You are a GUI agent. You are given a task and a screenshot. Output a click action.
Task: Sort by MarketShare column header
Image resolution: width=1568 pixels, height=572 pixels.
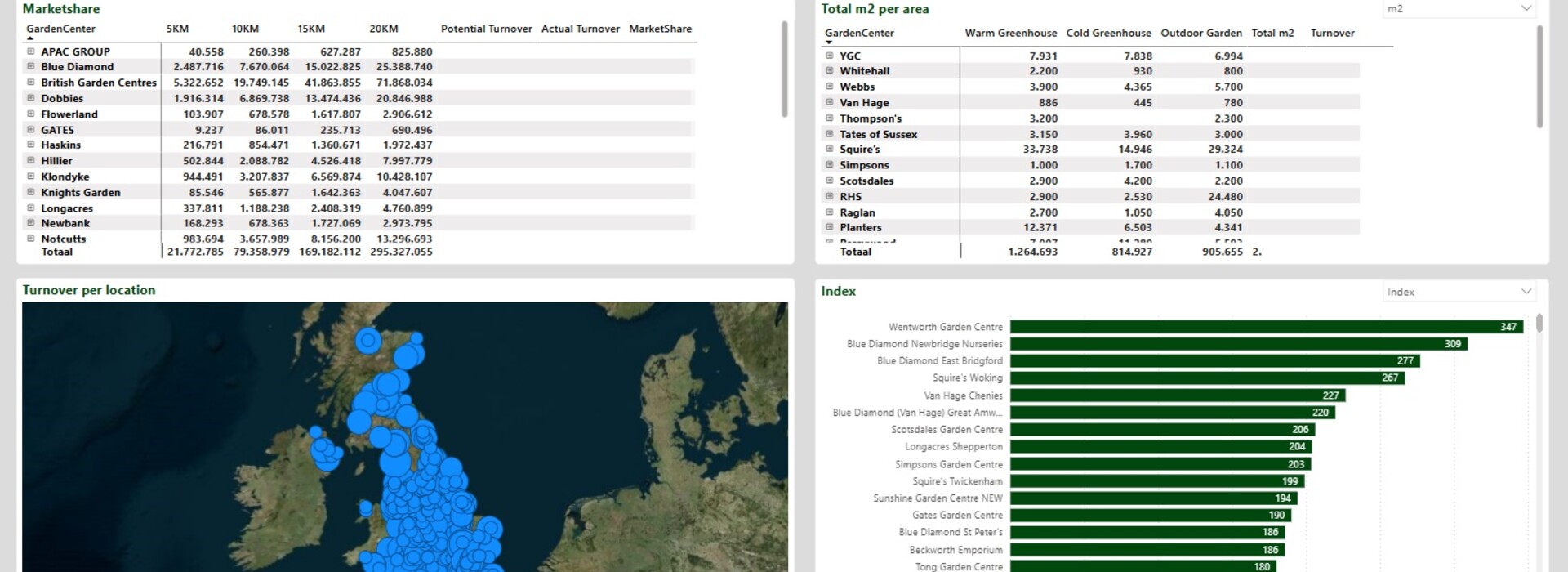pyautogui.click(x=660, y=29)
